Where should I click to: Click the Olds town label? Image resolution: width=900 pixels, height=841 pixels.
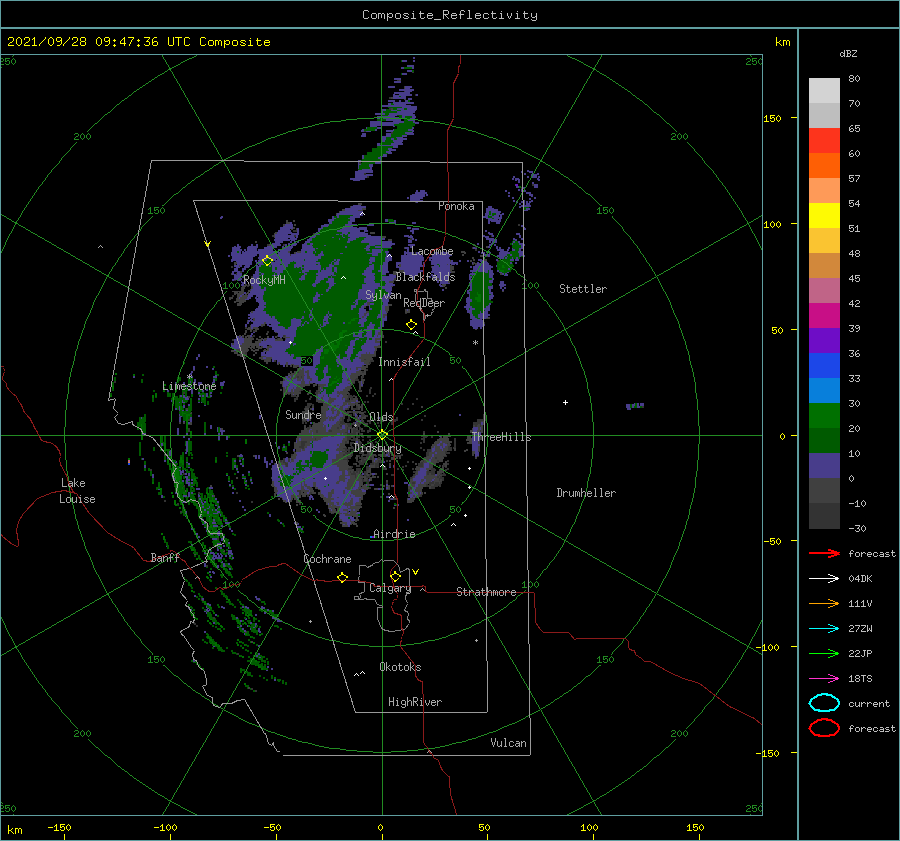pos(381,417)
